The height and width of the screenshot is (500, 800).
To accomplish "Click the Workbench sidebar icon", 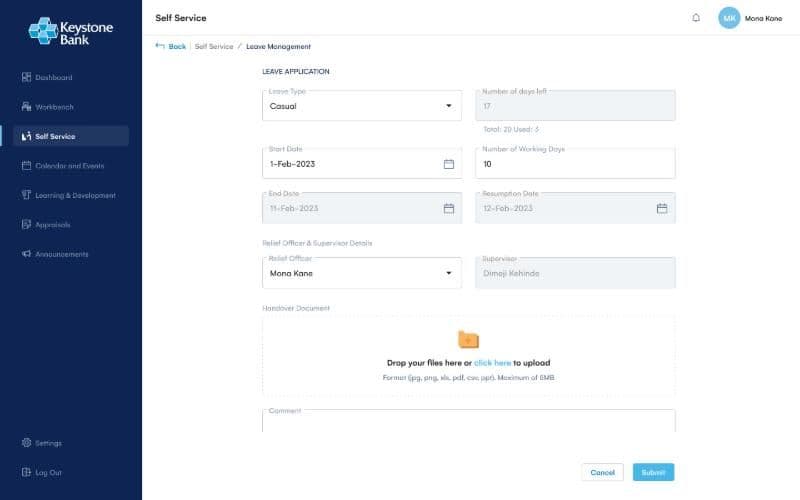I will tap(27, 107).
